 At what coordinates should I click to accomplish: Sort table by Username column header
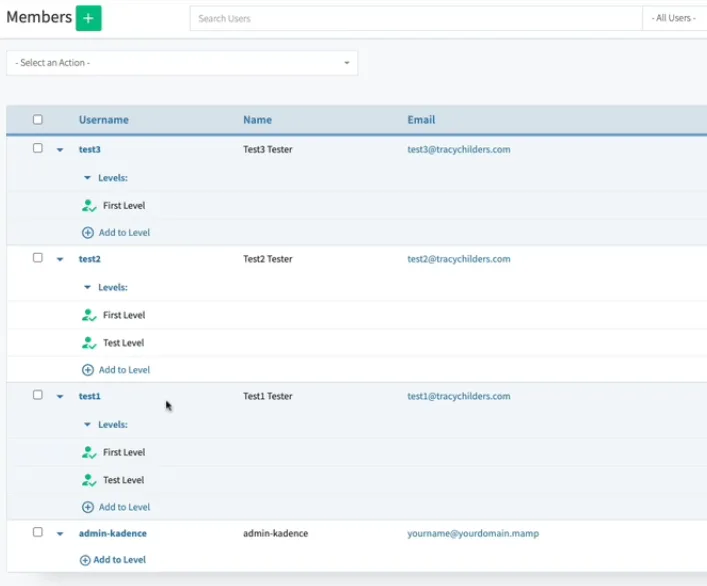[x=104, y=120]
